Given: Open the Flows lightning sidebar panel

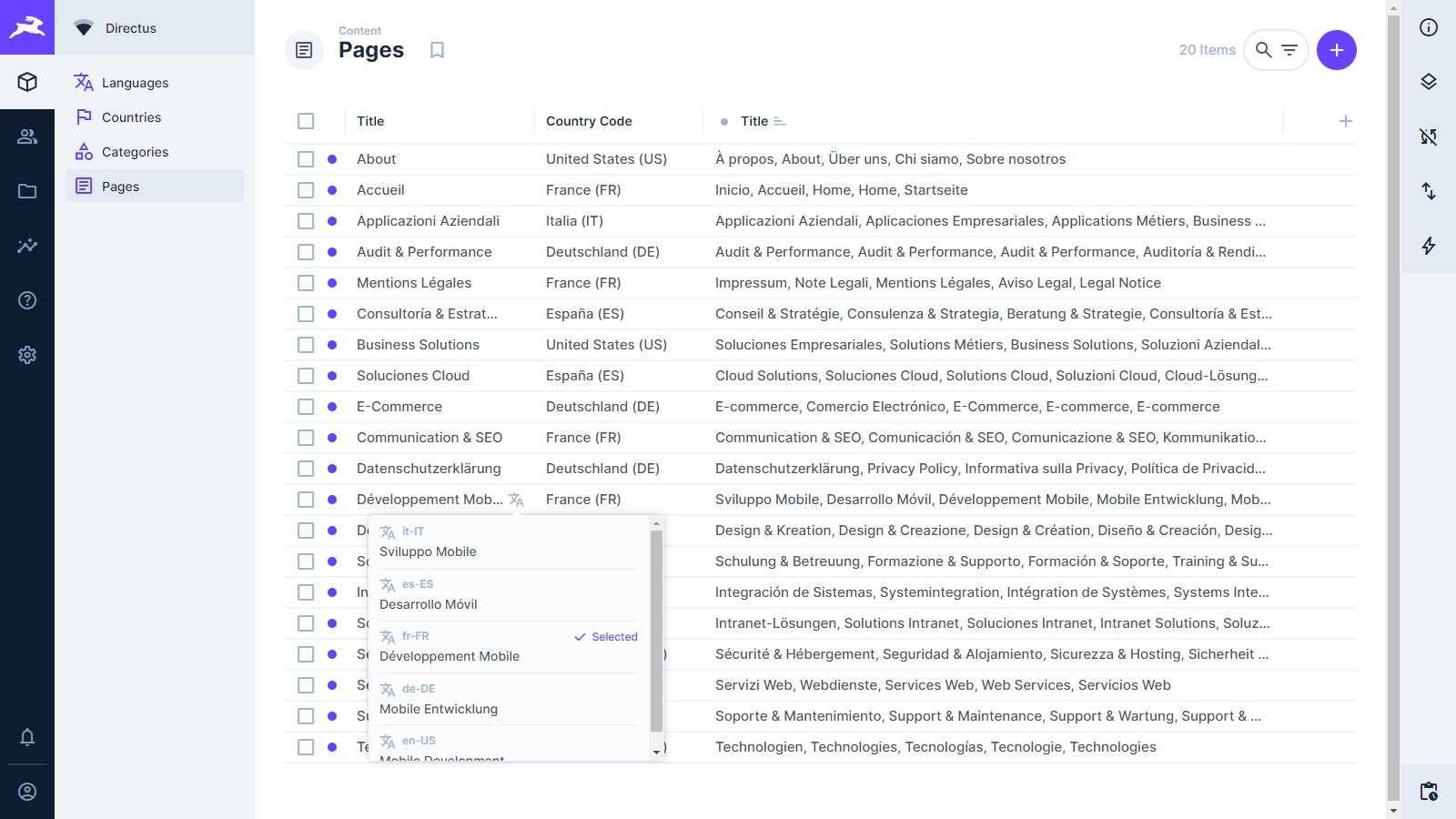Looking at the screenshot, I should 1429,246.
